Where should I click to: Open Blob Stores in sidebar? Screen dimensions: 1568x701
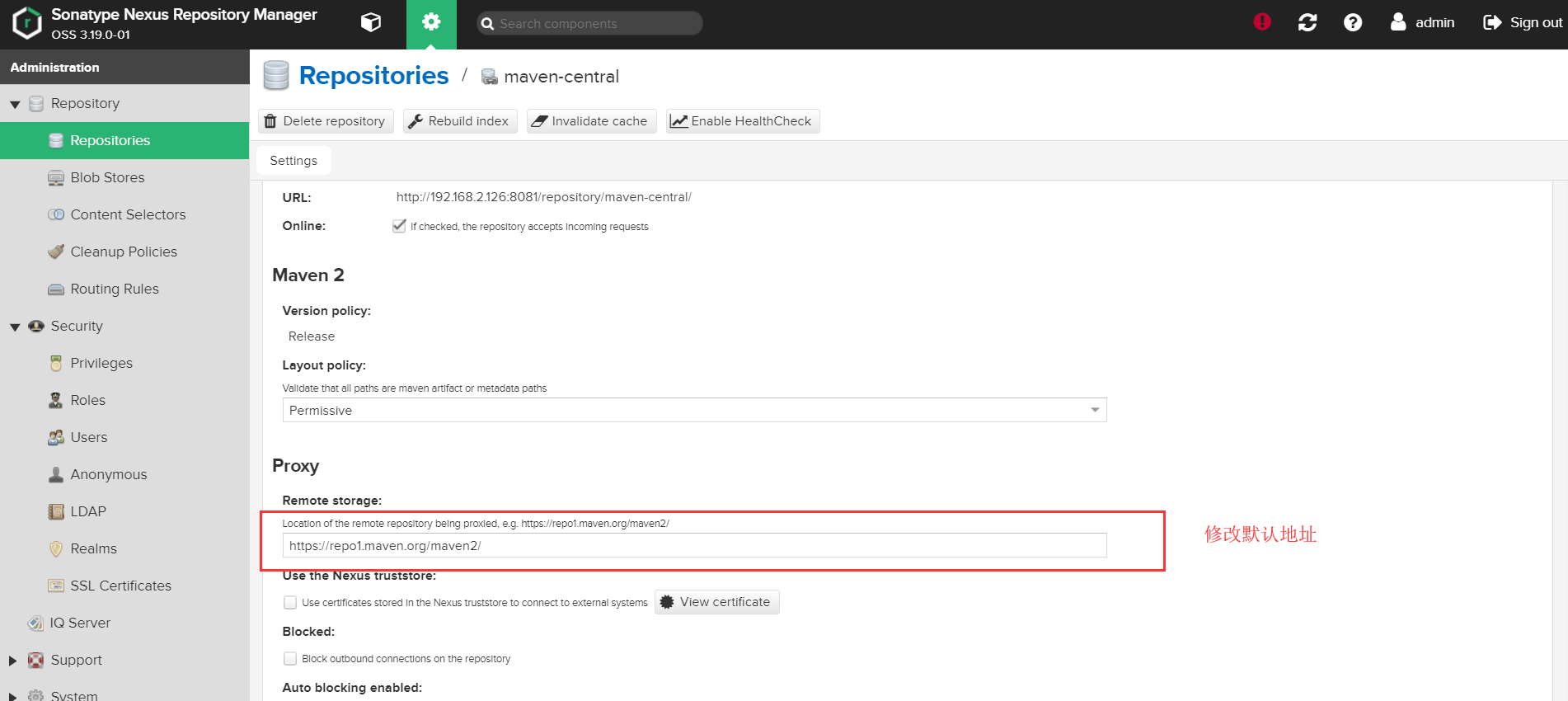tap(107, 177)
